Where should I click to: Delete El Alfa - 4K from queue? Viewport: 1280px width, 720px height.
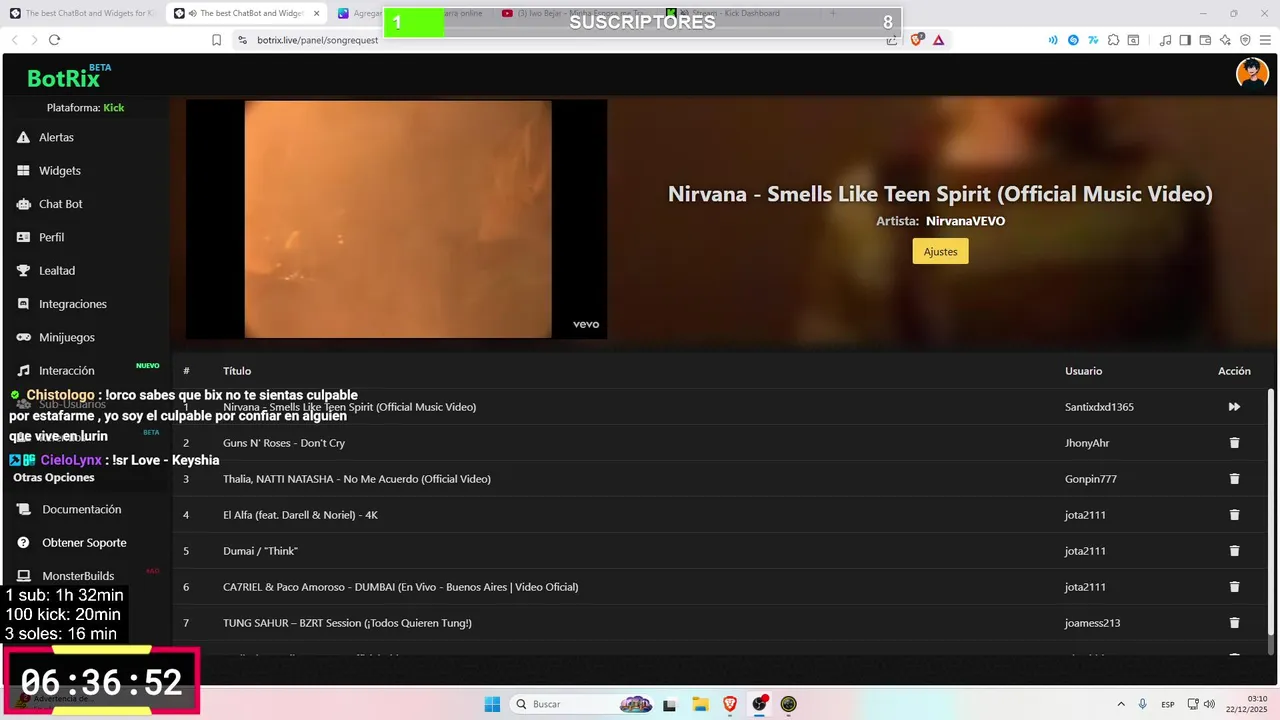point(1234,515)
